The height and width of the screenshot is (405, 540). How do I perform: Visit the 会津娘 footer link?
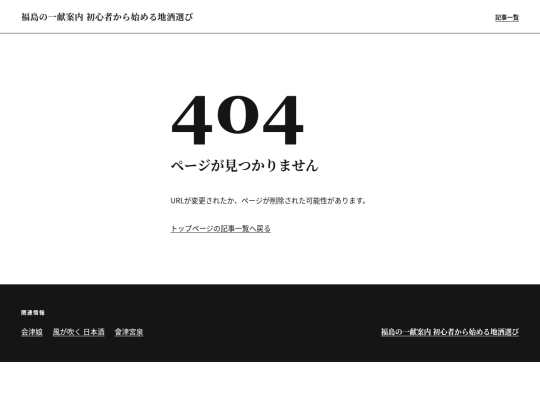pyautogui.click(x=32, y=332)
